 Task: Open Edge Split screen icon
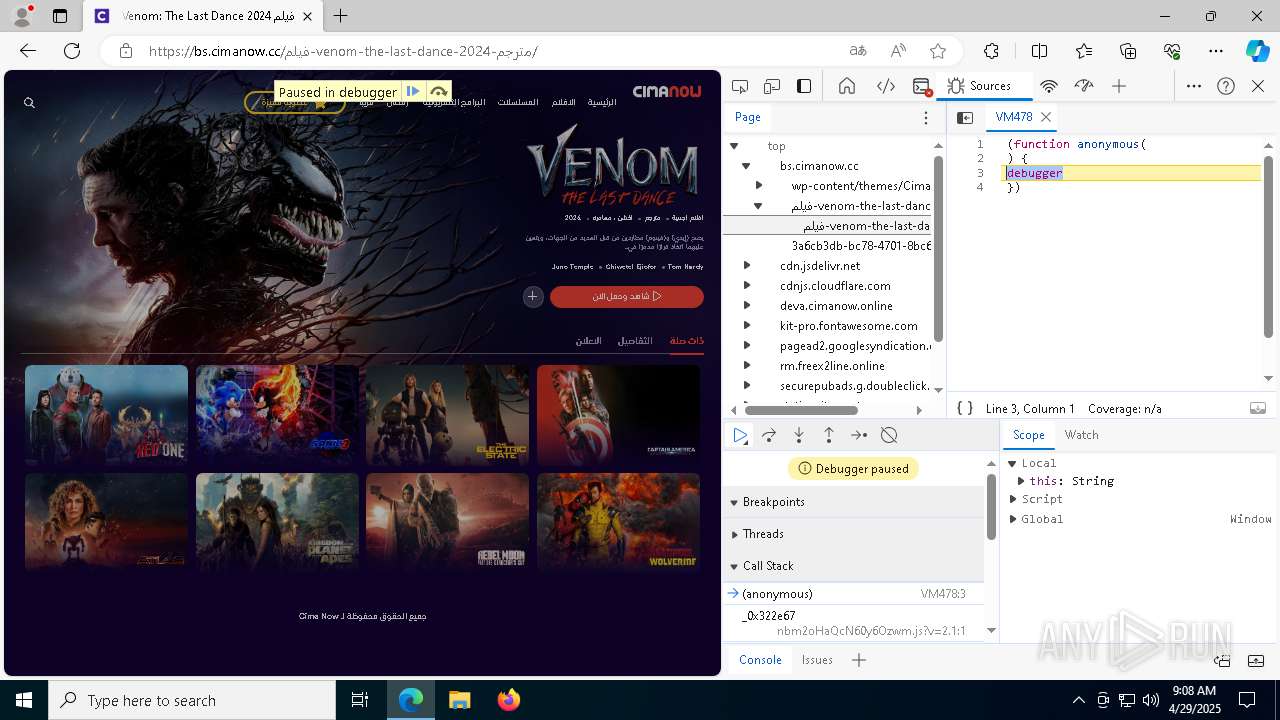pos(1039,51)
